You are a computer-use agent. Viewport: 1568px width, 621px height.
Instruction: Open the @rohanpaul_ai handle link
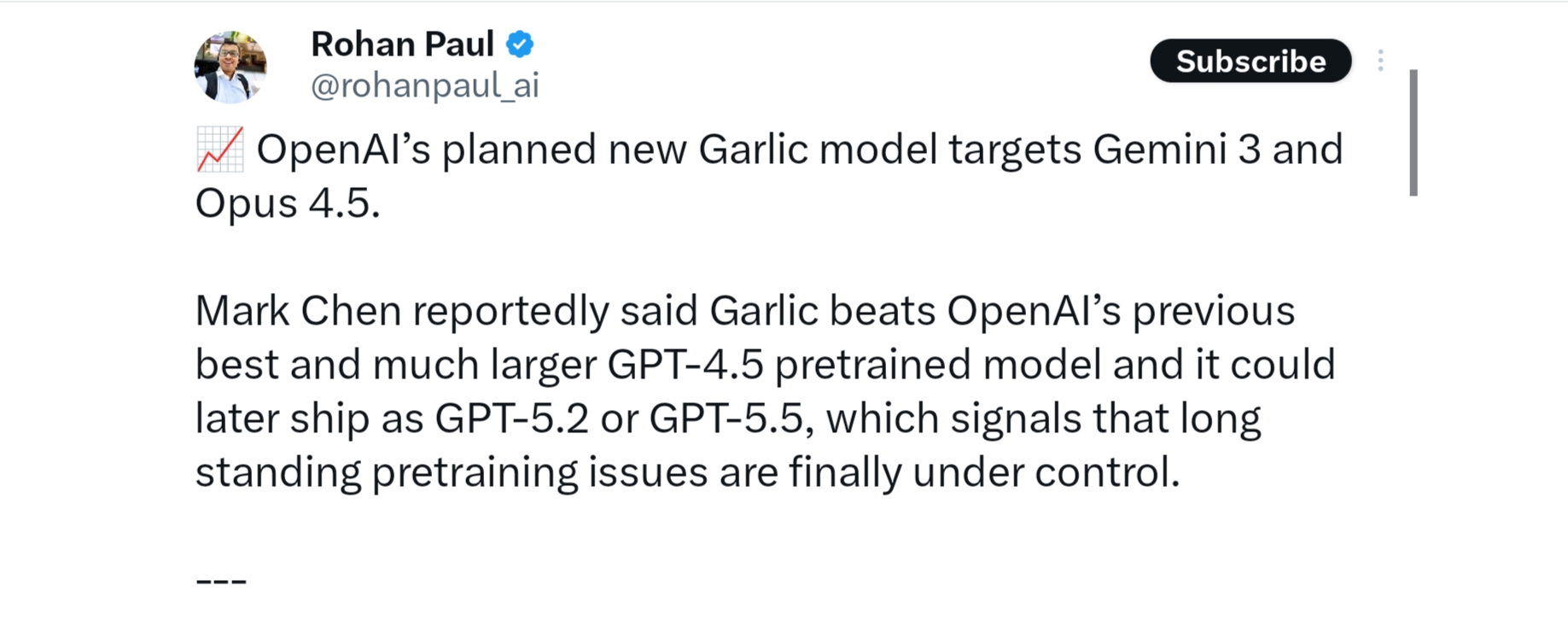424,85
